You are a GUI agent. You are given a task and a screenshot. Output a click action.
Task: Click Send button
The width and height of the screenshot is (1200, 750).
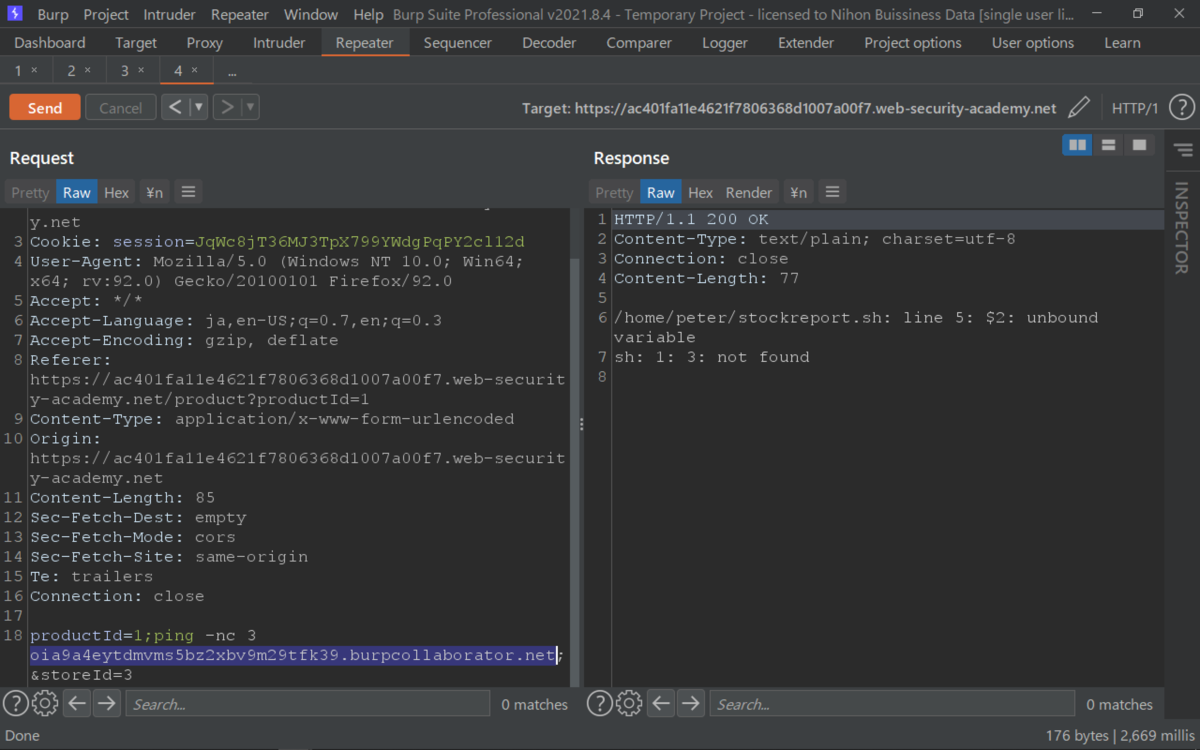point(45,108)
